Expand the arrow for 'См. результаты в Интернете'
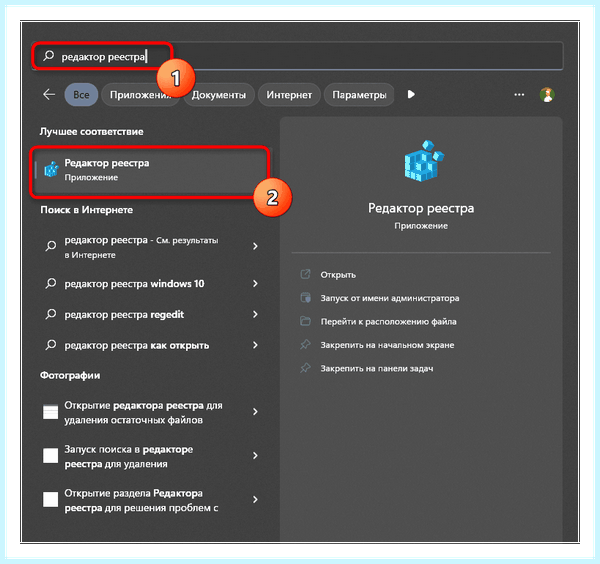The width and height of the screenshot is (600, 564). 255,246
